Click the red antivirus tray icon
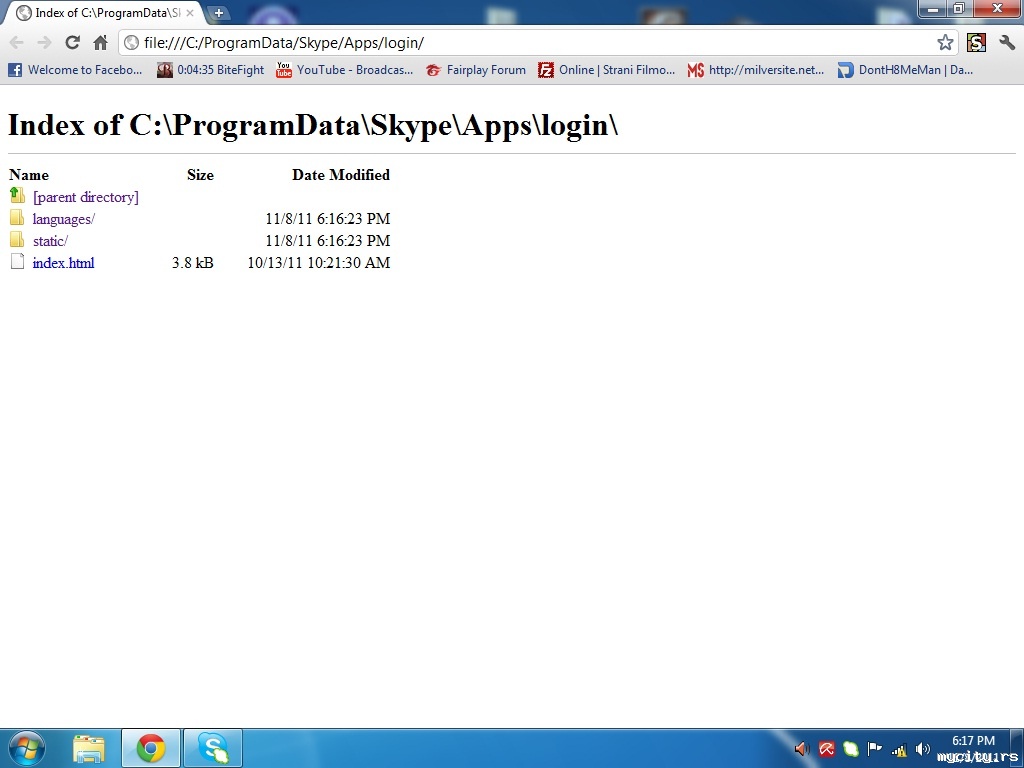 coord(826,749)
